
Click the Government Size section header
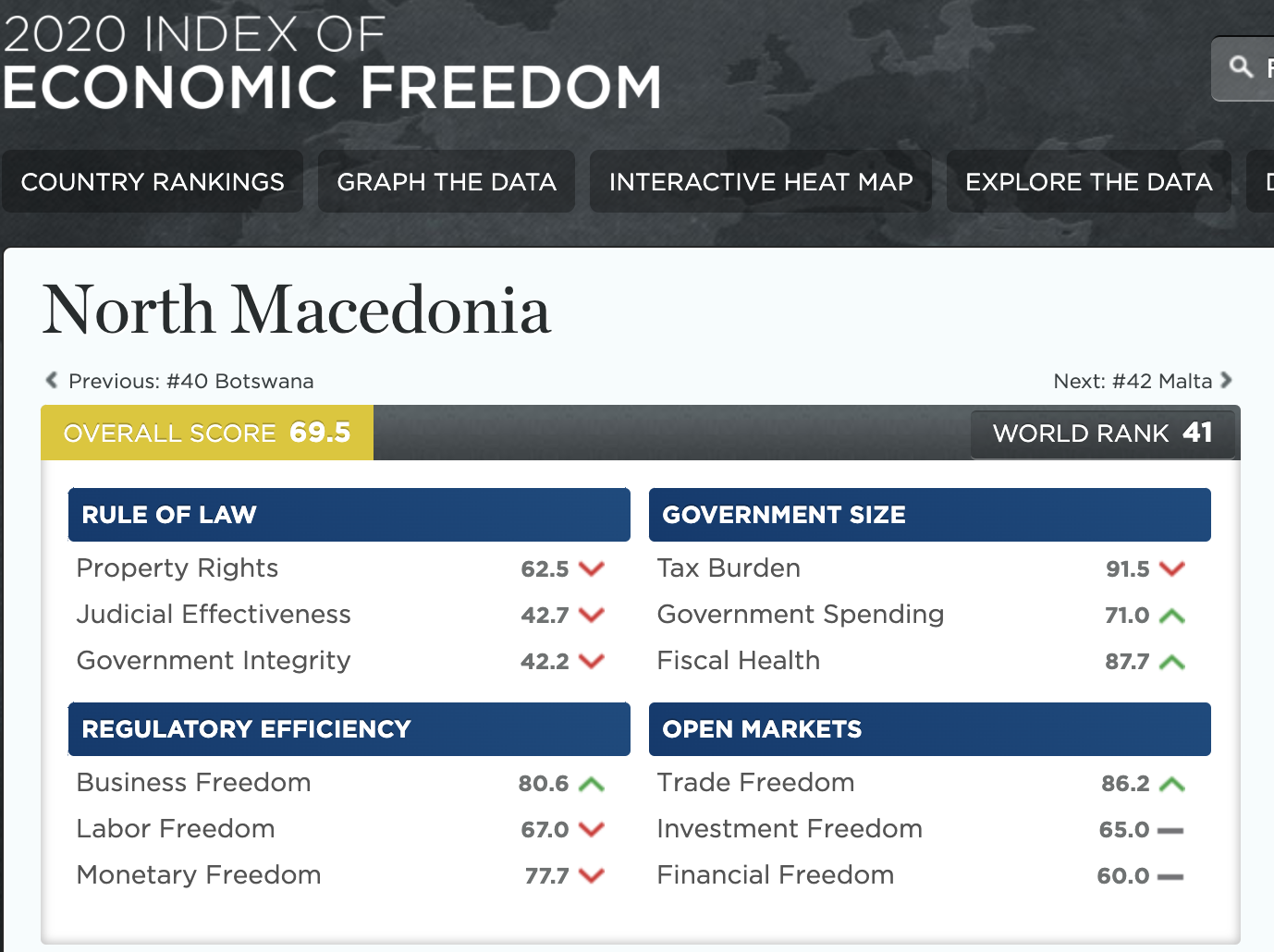930,515
